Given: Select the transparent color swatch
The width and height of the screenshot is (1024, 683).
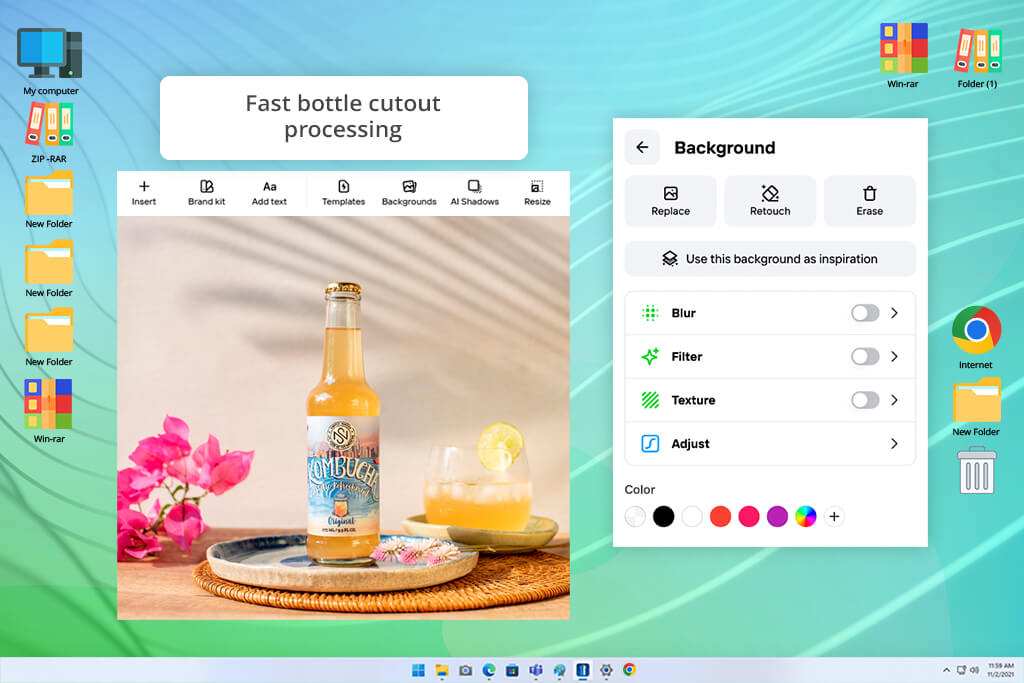Looking at the screenshot, I should [x=635, y=516].
